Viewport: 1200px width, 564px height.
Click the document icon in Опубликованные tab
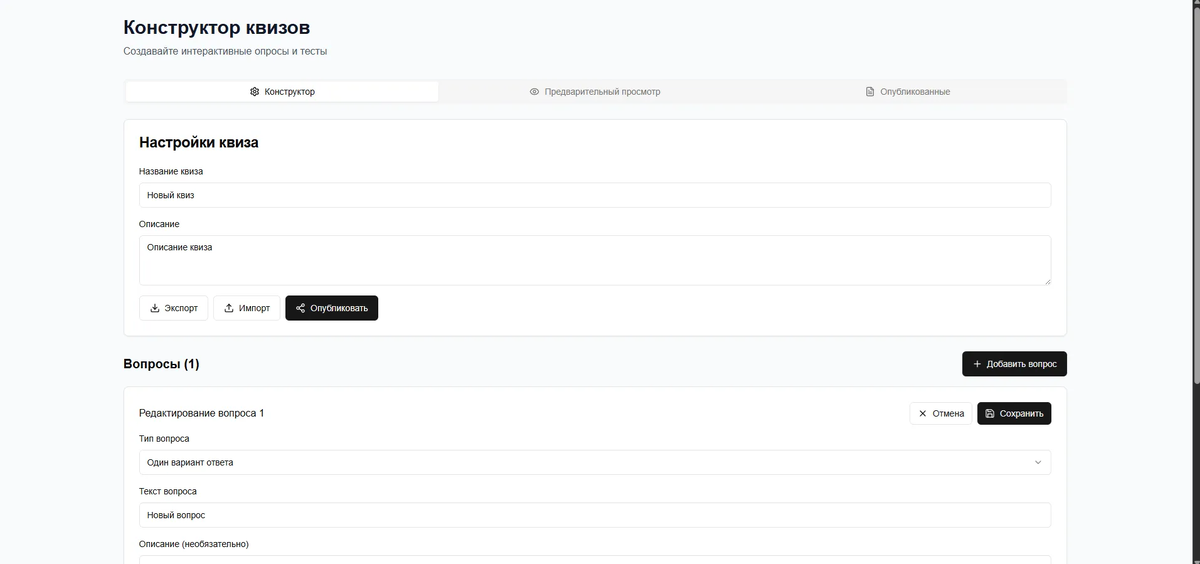coord(870,91)
